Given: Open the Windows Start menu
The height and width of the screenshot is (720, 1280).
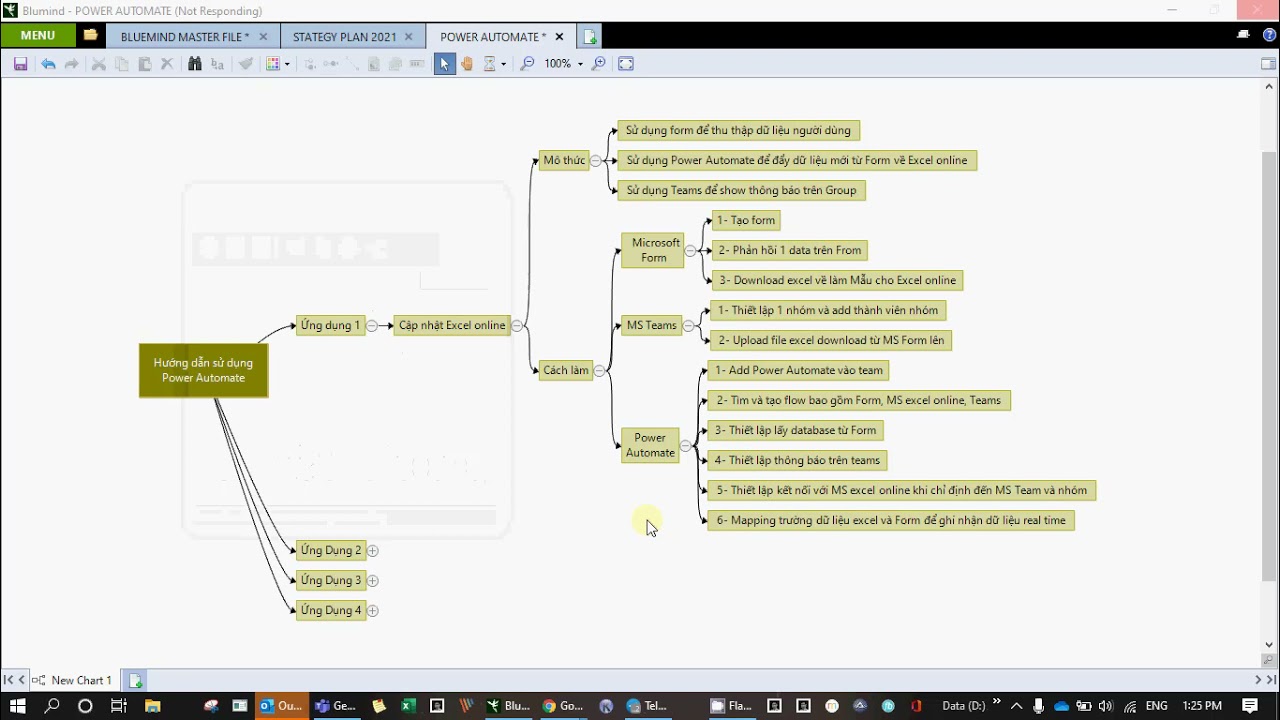Looking at the screenshot, I should (17, 706).
